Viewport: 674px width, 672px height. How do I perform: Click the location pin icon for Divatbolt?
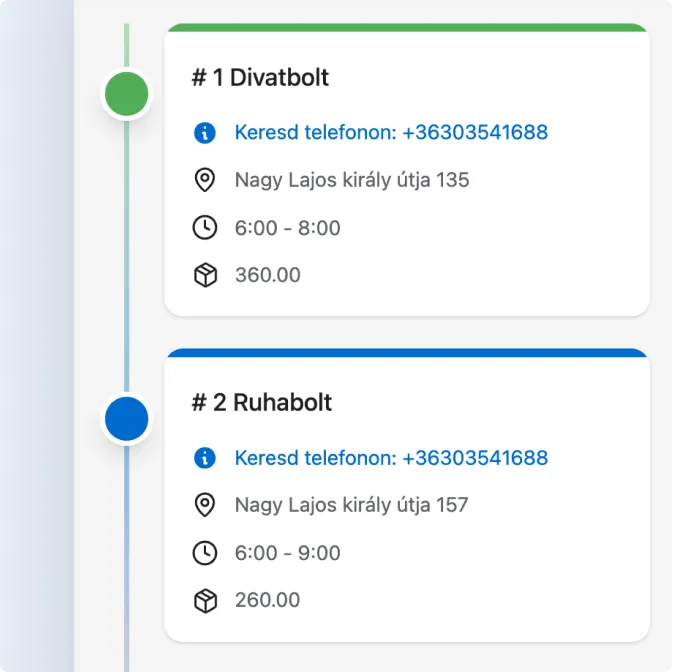(205, 180)
